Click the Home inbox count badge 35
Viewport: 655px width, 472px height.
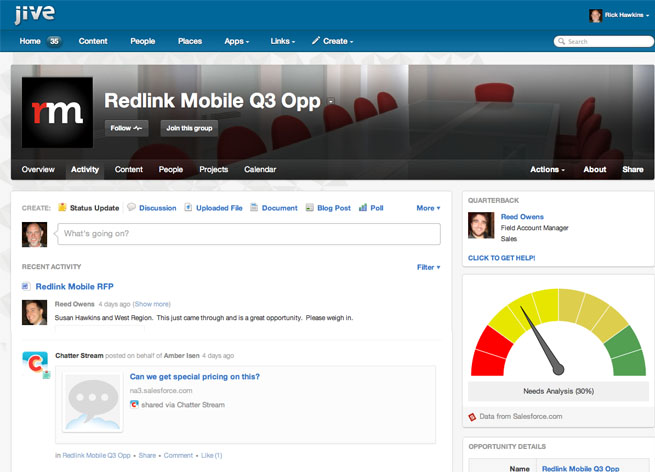tap(54, 41)
